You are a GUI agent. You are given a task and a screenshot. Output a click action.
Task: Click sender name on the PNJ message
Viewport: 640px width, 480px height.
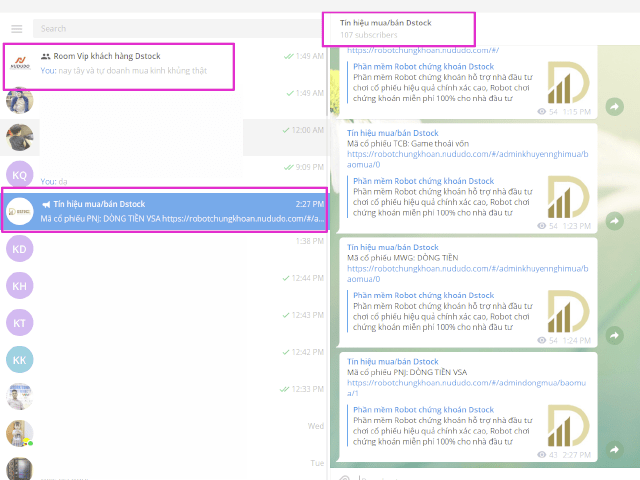[393, 362]
